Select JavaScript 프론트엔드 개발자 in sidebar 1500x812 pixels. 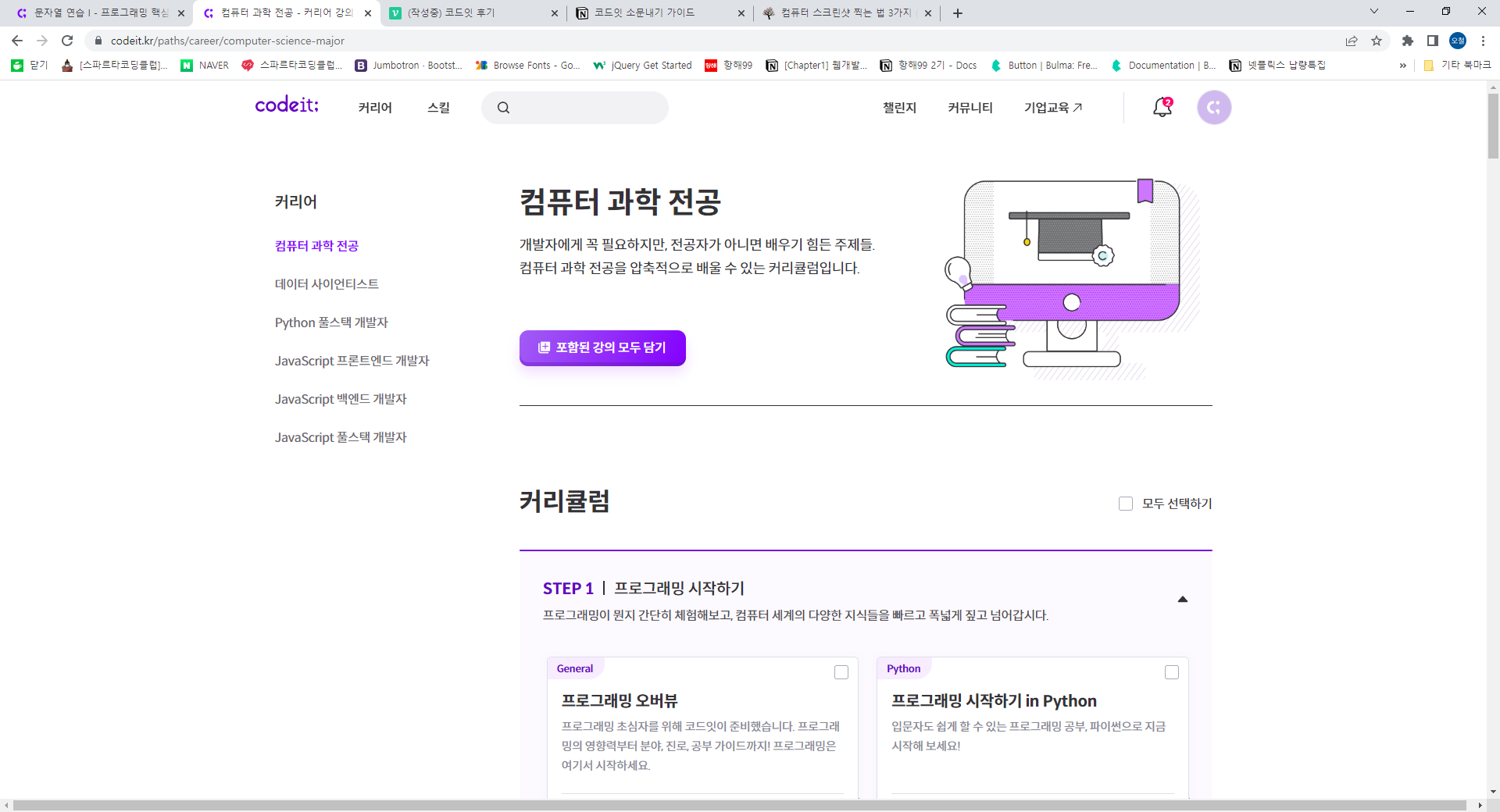click(352, 361)
